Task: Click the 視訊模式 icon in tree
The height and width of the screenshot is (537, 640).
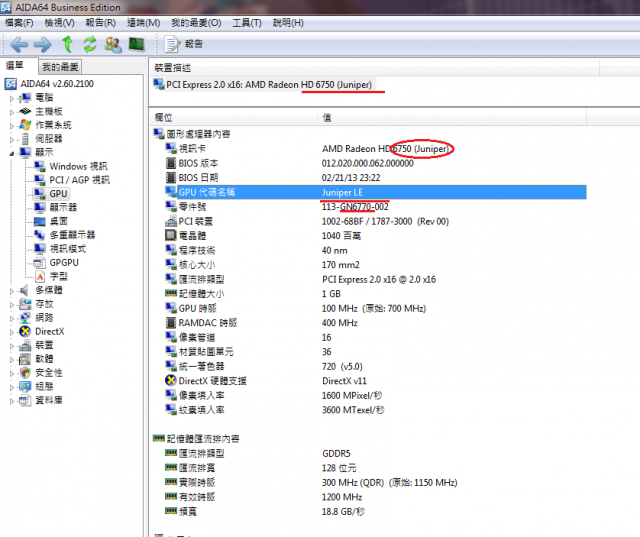Action: pyautogui.click(x=40, y=249)
